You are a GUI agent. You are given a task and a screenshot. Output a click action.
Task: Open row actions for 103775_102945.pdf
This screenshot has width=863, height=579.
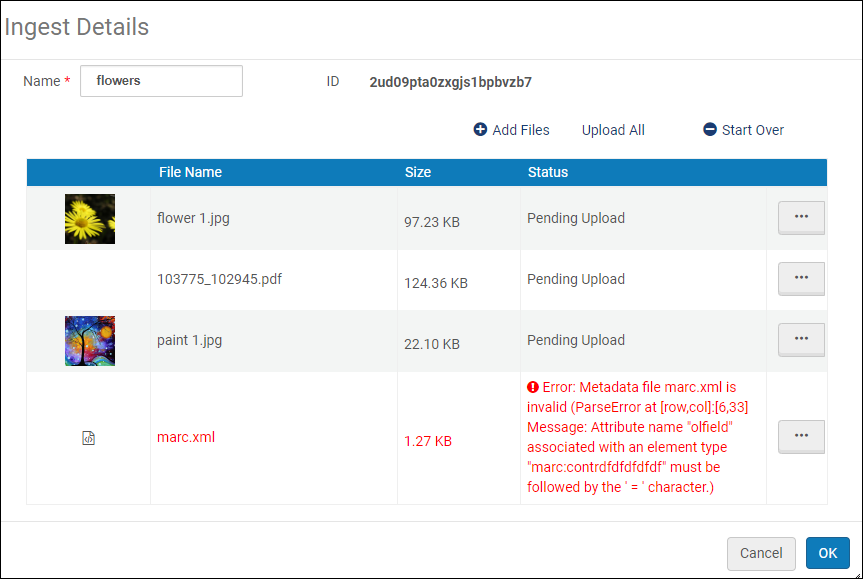[801, 278]
